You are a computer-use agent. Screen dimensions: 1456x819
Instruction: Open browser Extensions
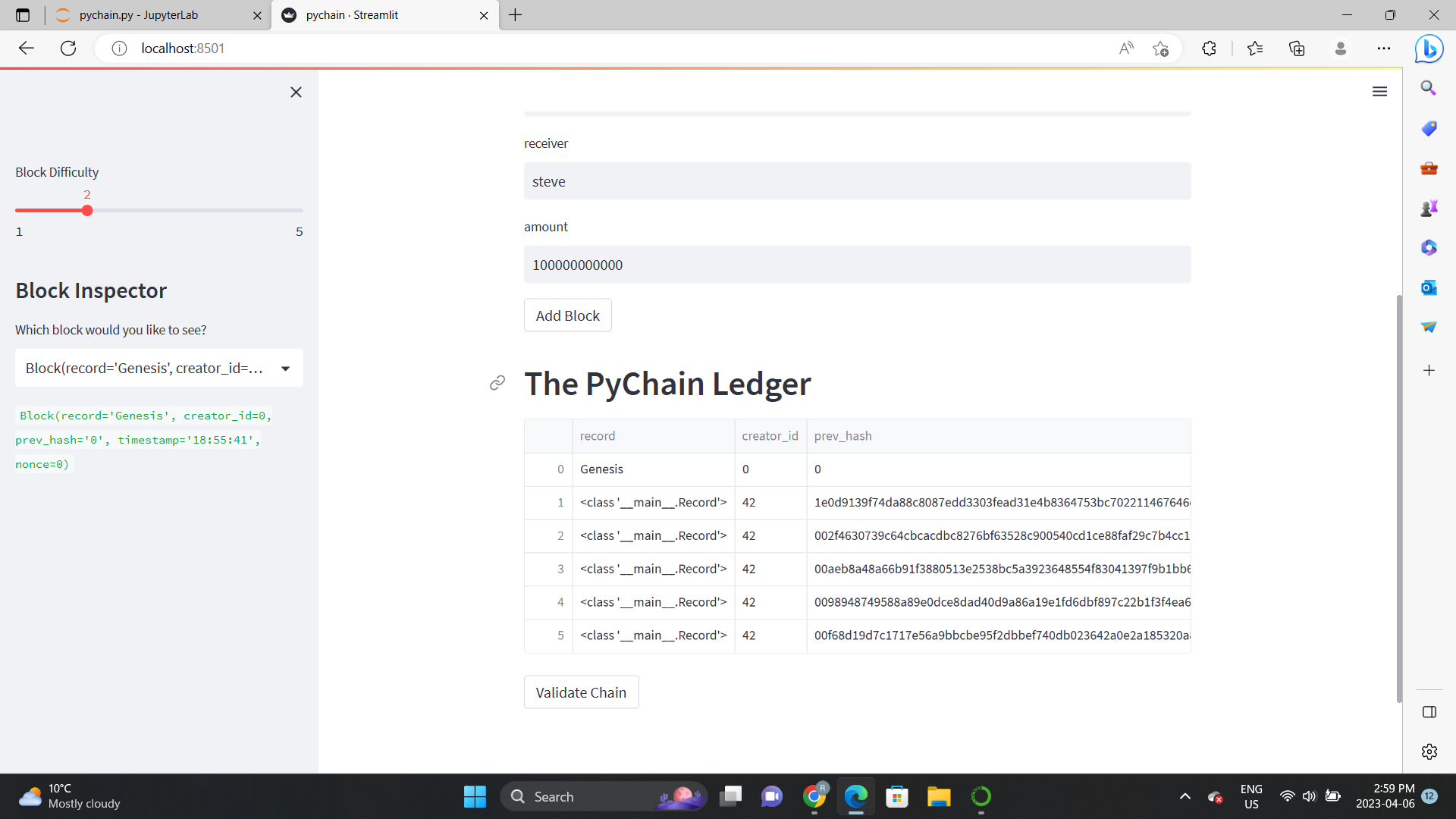pyautogui.click(x=1209, y=48)
